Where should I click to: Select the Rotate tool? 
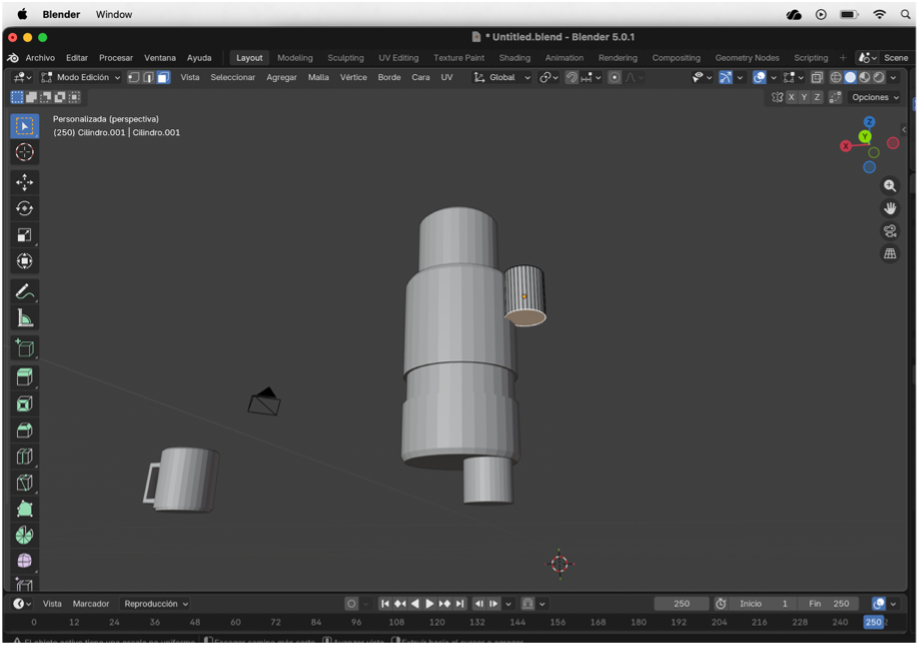coord(25,209)
